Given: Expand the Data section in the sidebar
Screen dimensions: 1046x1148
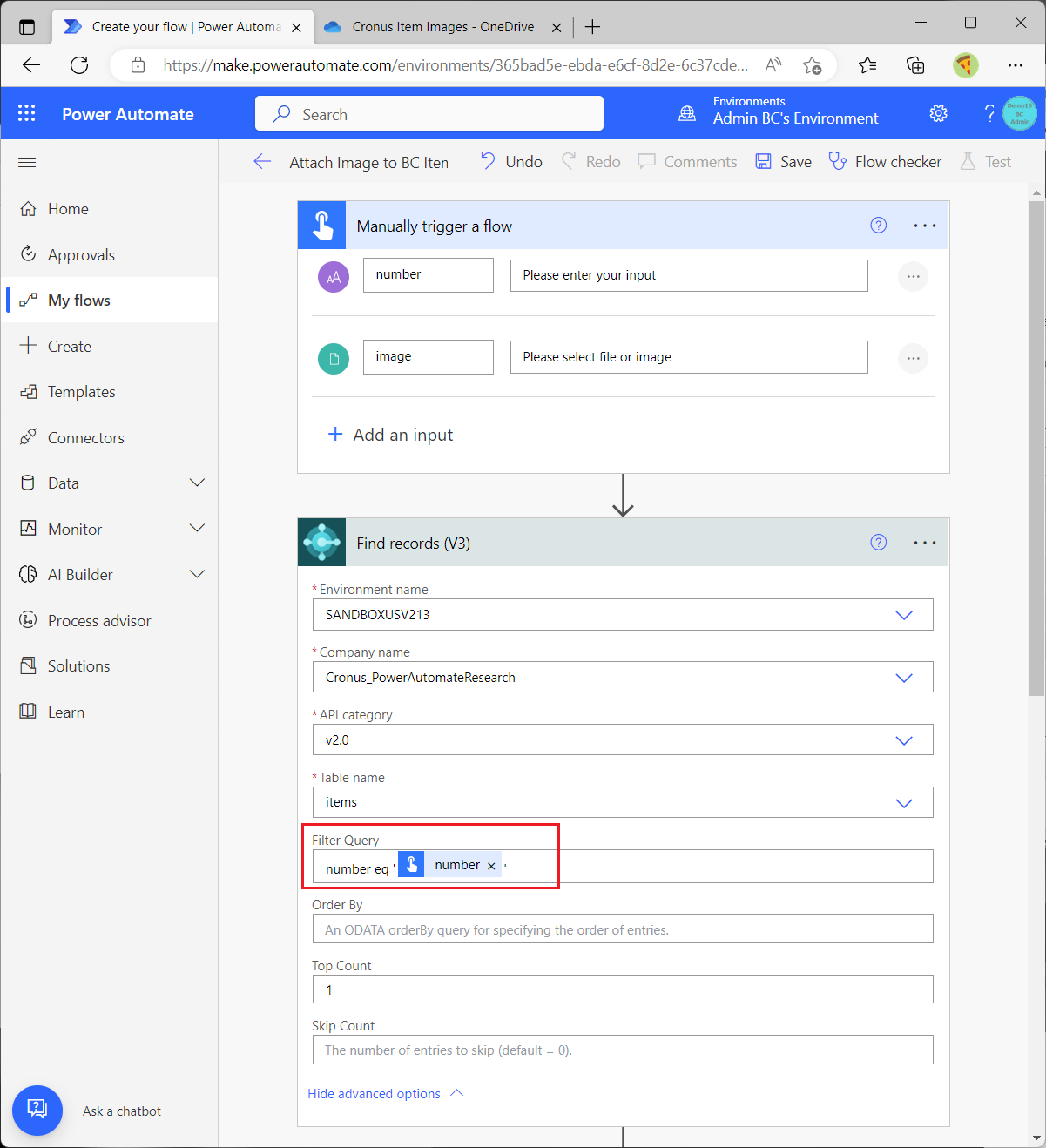Looking at the screenshot, I should pos(198,483).
